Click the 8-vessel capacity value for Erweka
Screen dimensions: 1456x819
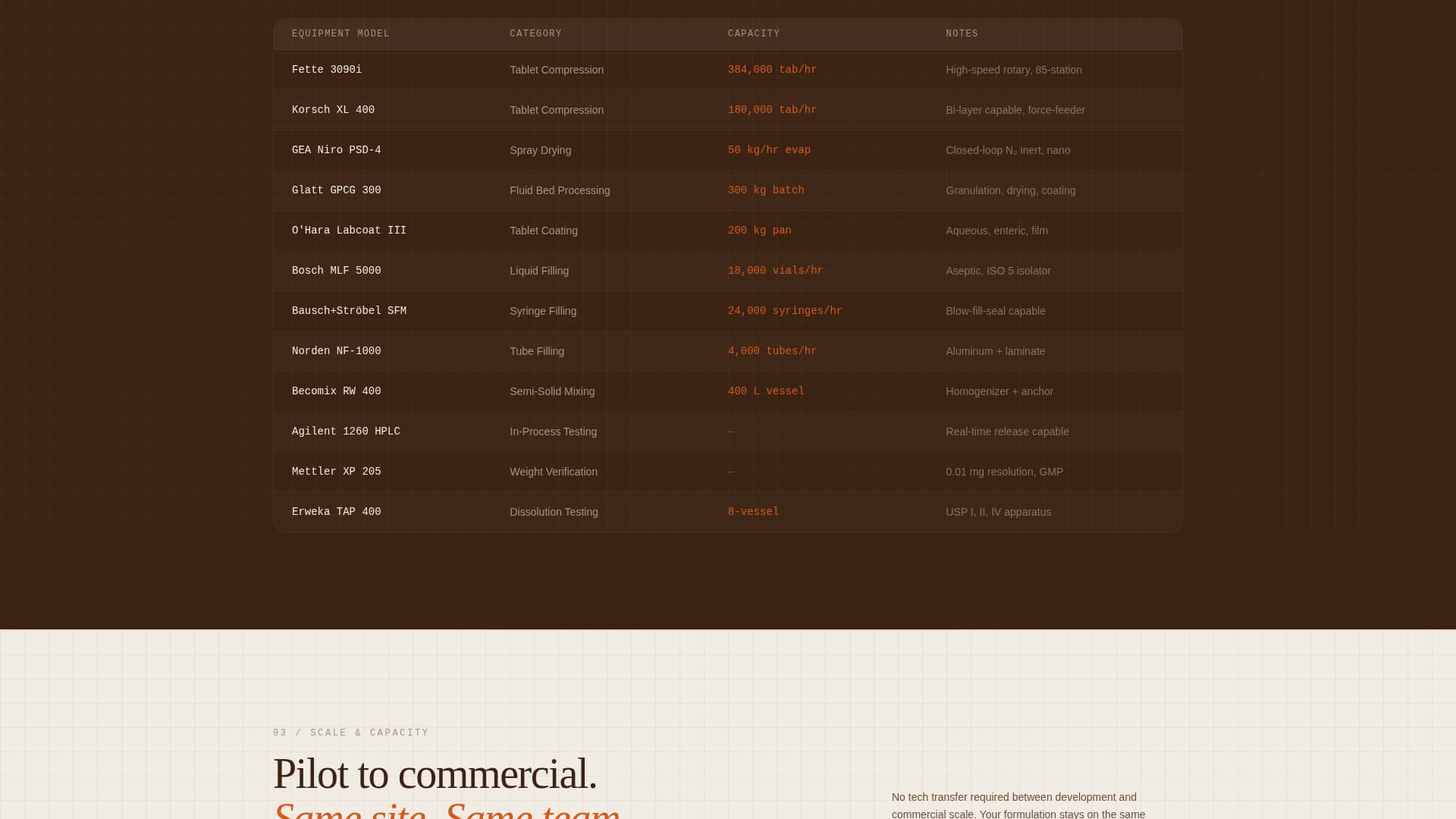click(753, 511)
